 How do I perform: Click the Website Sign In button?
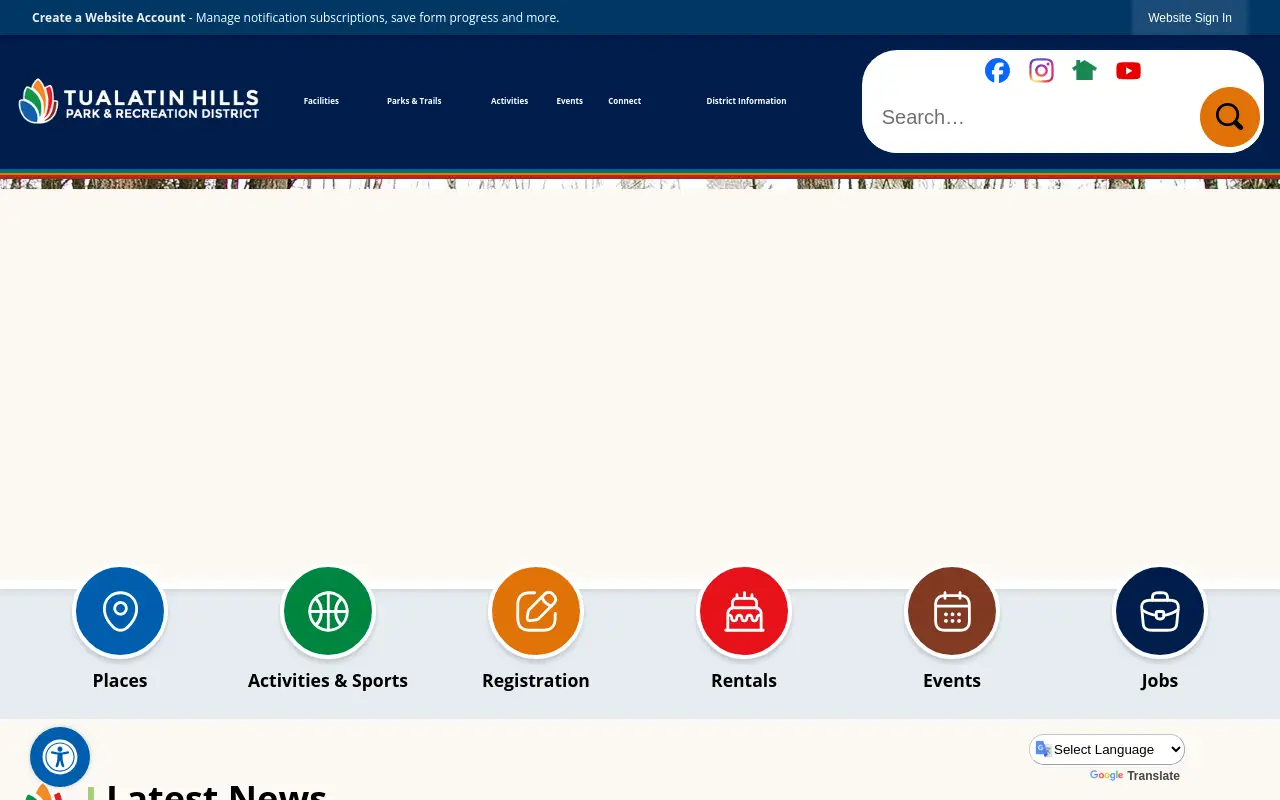[1190, 18]
